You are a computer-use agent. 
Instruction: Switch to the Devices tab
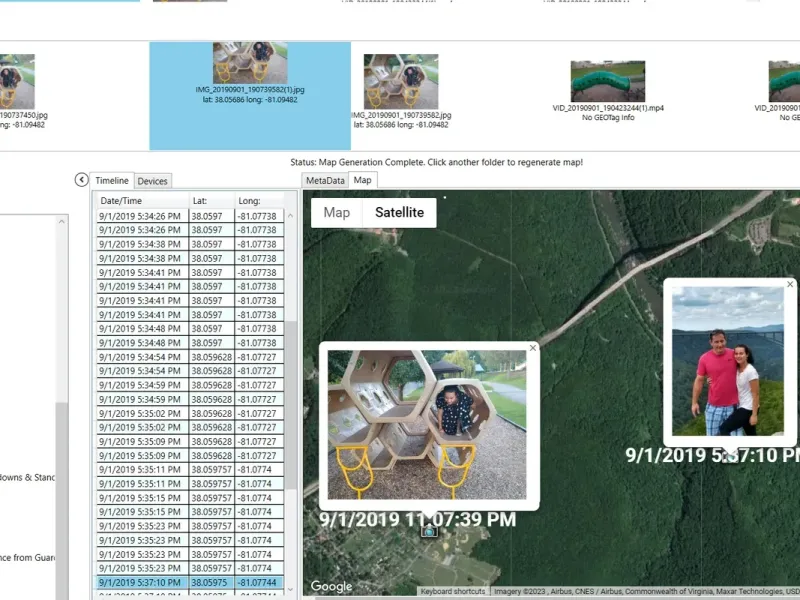(153, 181)
